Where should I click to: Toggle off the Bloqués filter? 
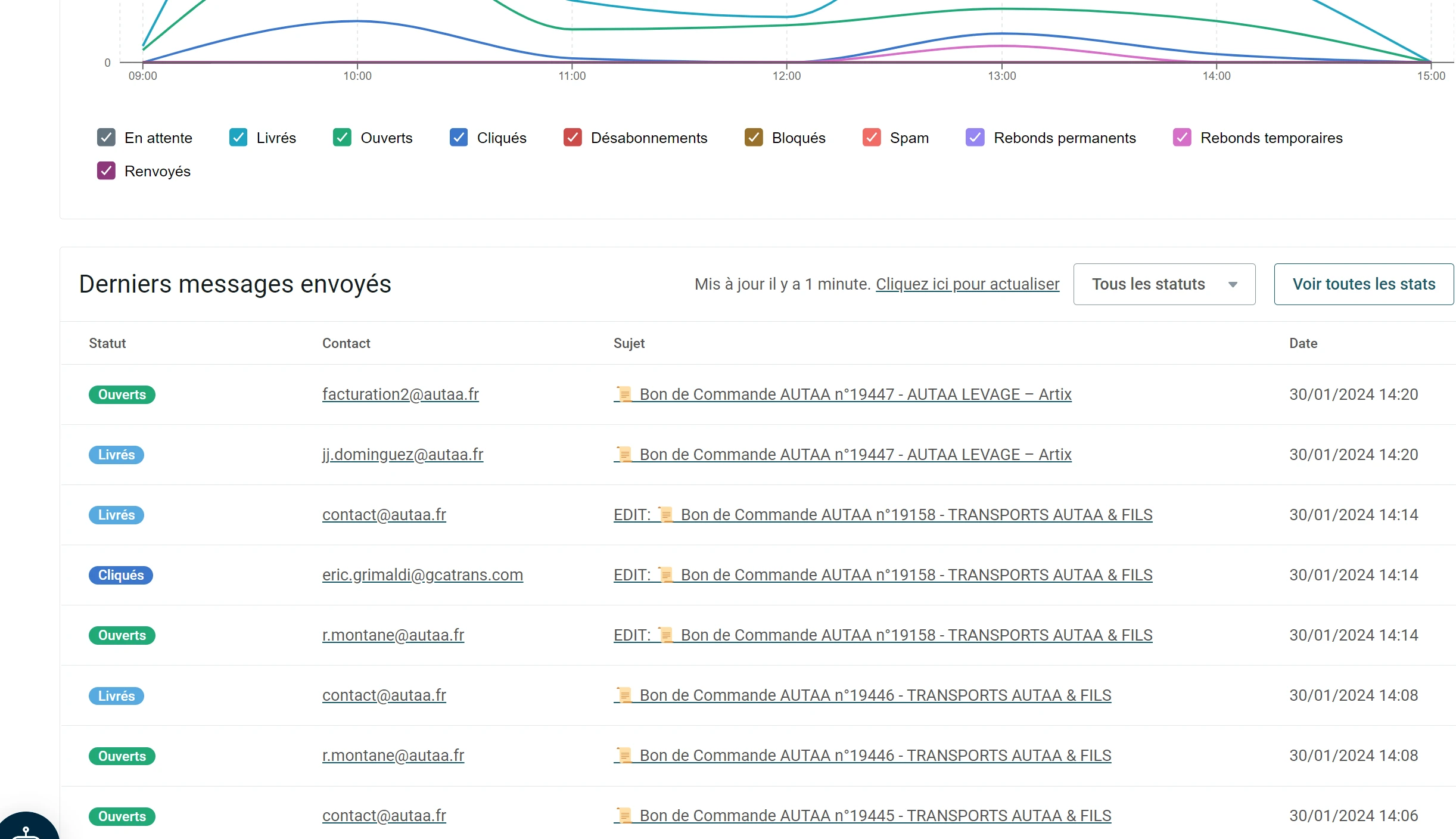[x=754, y=137]
